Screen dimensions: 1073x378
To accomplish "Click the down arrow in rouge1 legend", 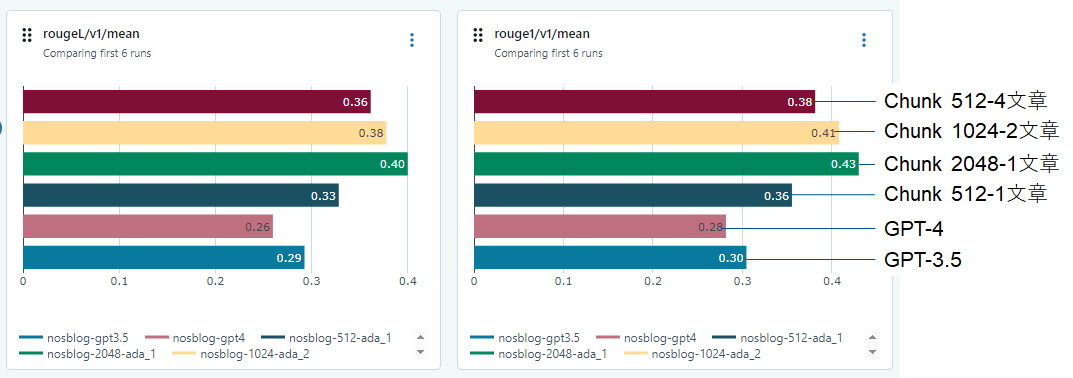I will pos(872,352).
